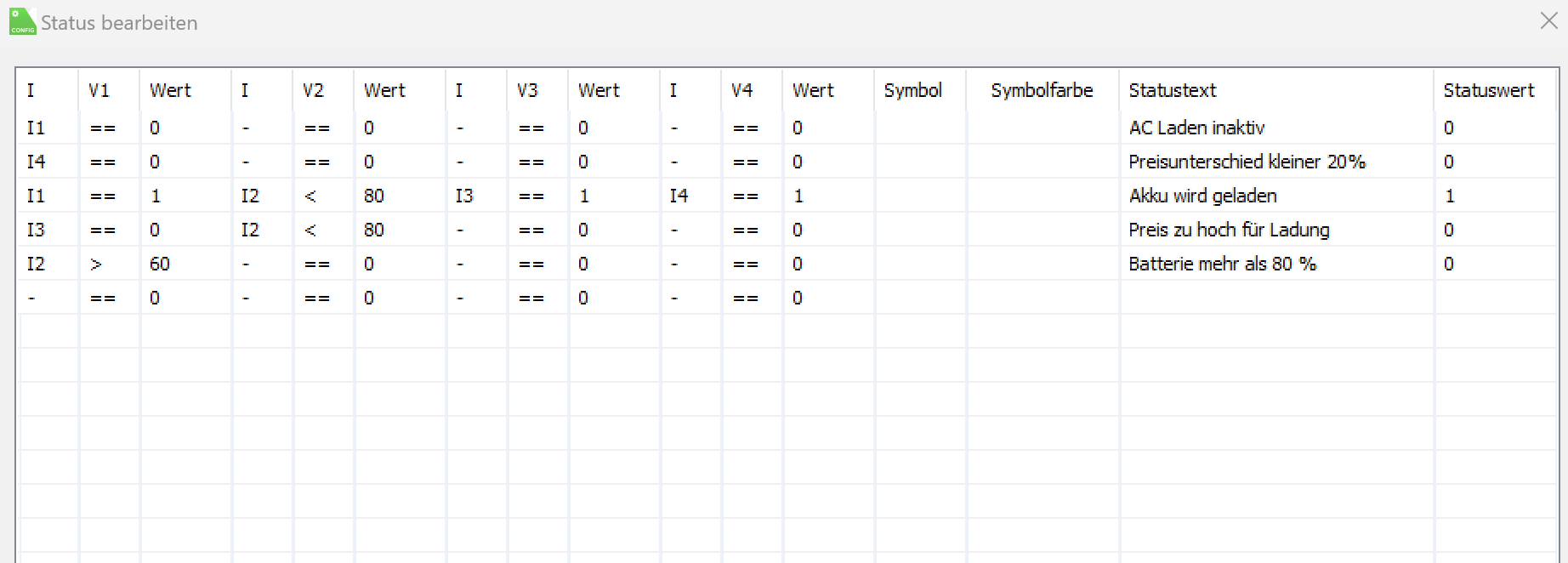
Task: Select the first "-" input cell in the last filled row
Action: [x=32, y=298]
